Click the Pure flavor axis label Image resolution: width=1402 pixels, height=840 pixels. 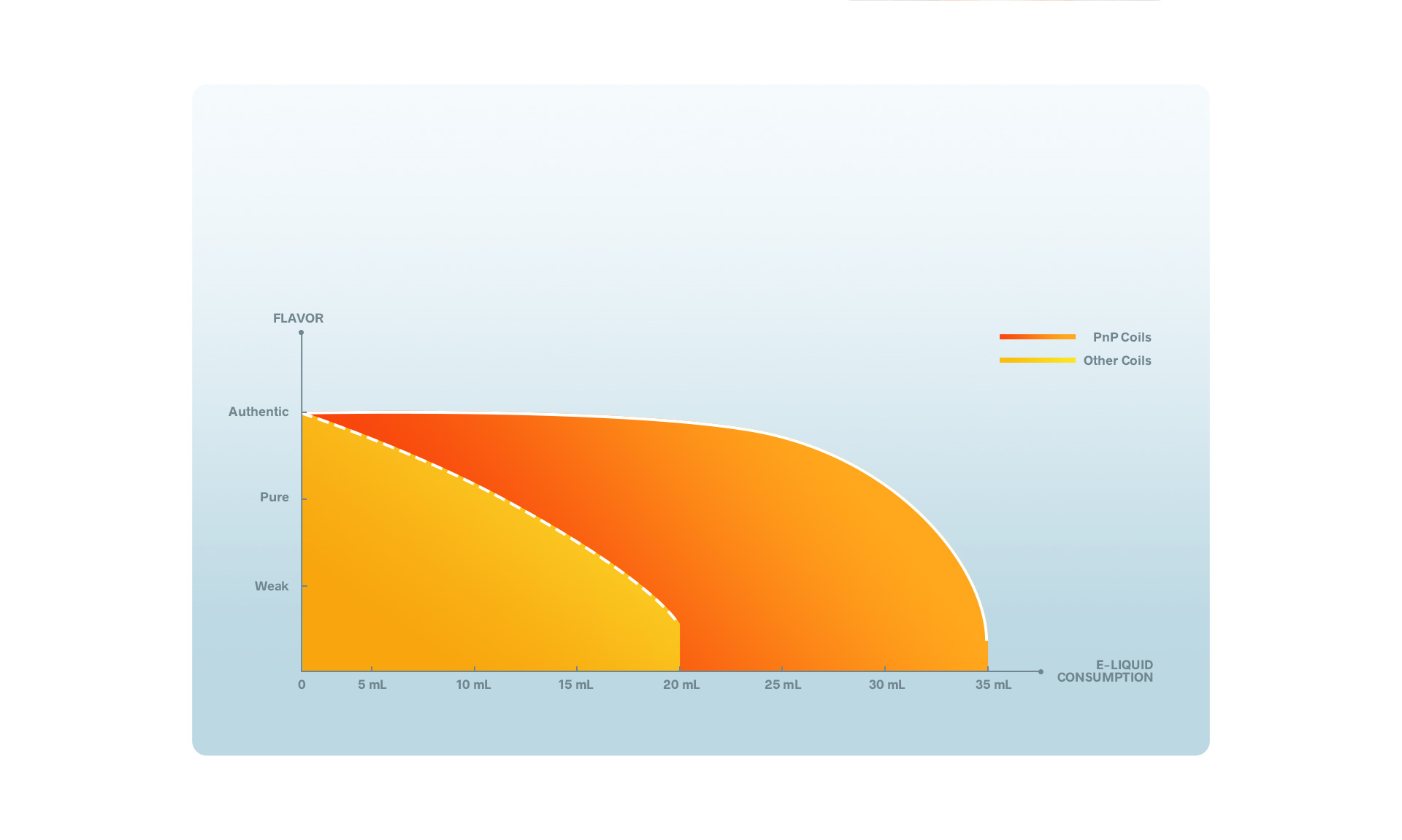click(x=275, y=497)
